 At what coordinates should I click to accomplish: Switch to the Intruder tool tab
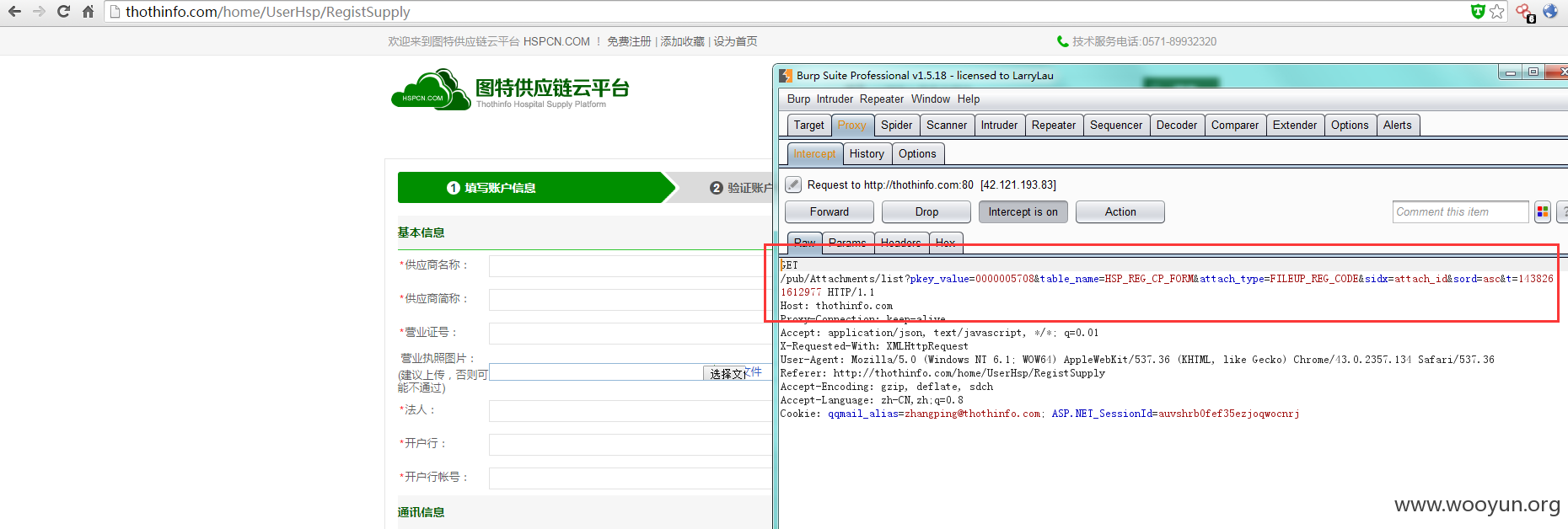999,126
